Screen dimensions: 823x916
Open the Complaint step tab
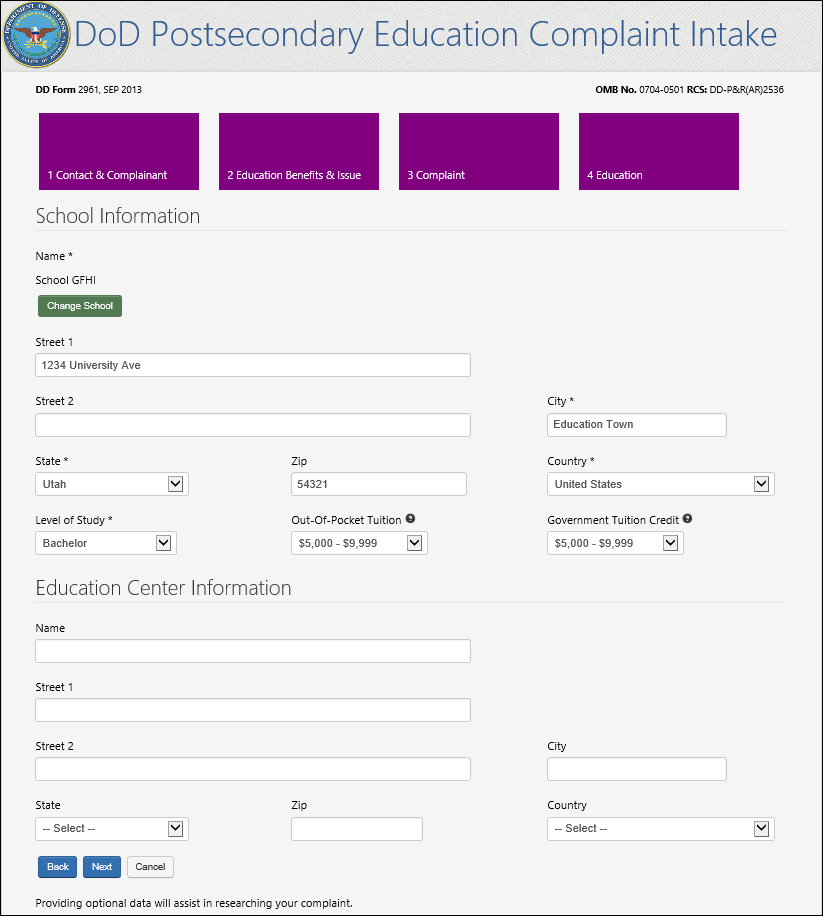pyautogui.click(x=479, y=151)
